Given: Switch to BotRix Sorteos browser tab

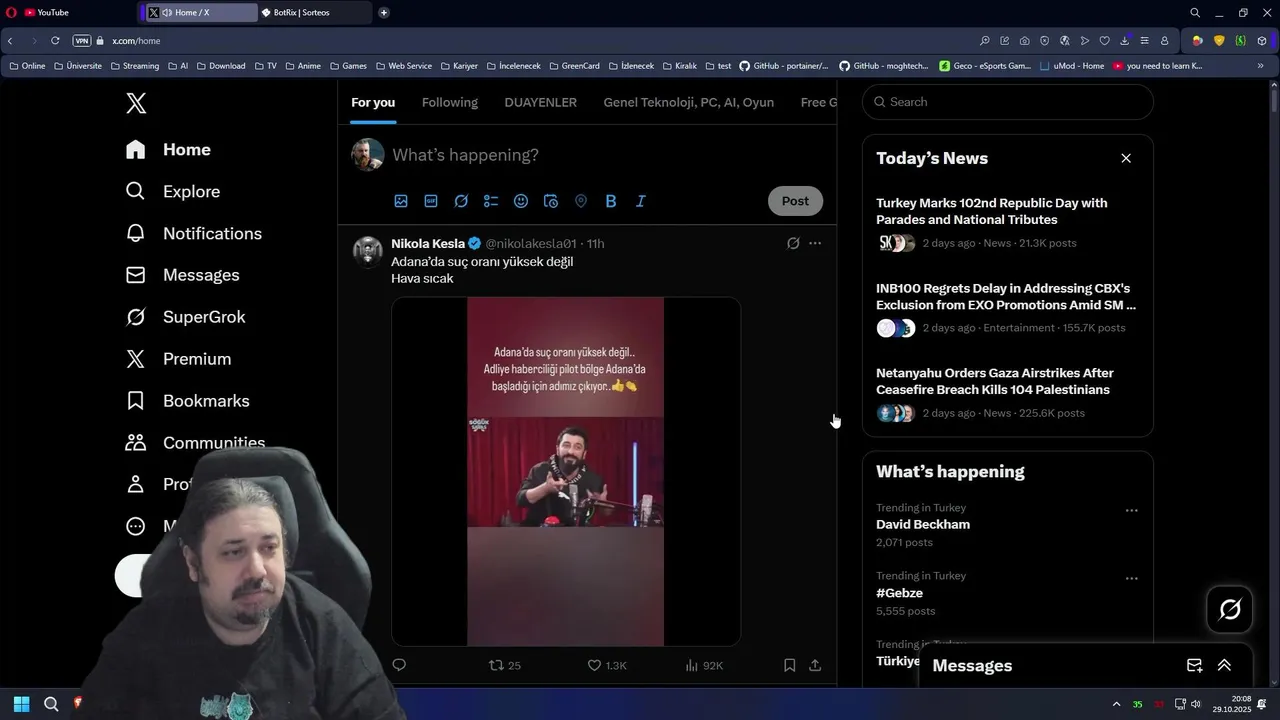Looking at the screenshot, I should [x=314, y=13].
